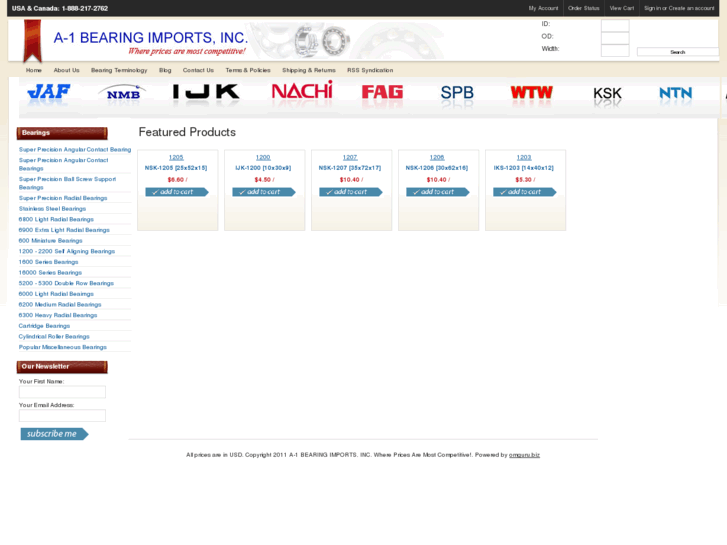Open product link 1203
This screenshot has width=727, height=545.
point(524,158)
